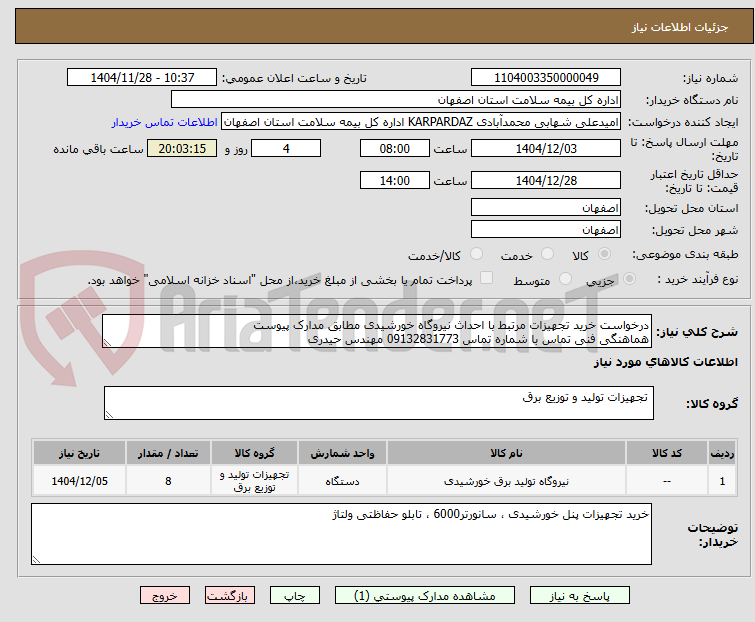Click the شرح کلی نیاز description textarea
Viewport: 755px width, 622px height.
(x=377, y=331)
